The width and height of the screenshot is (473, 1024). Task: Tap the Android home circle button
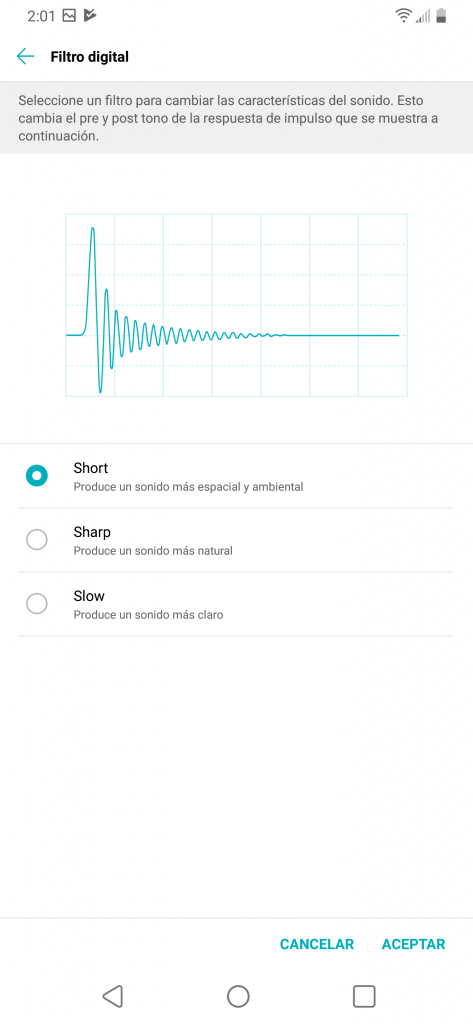tap(238, 996)
